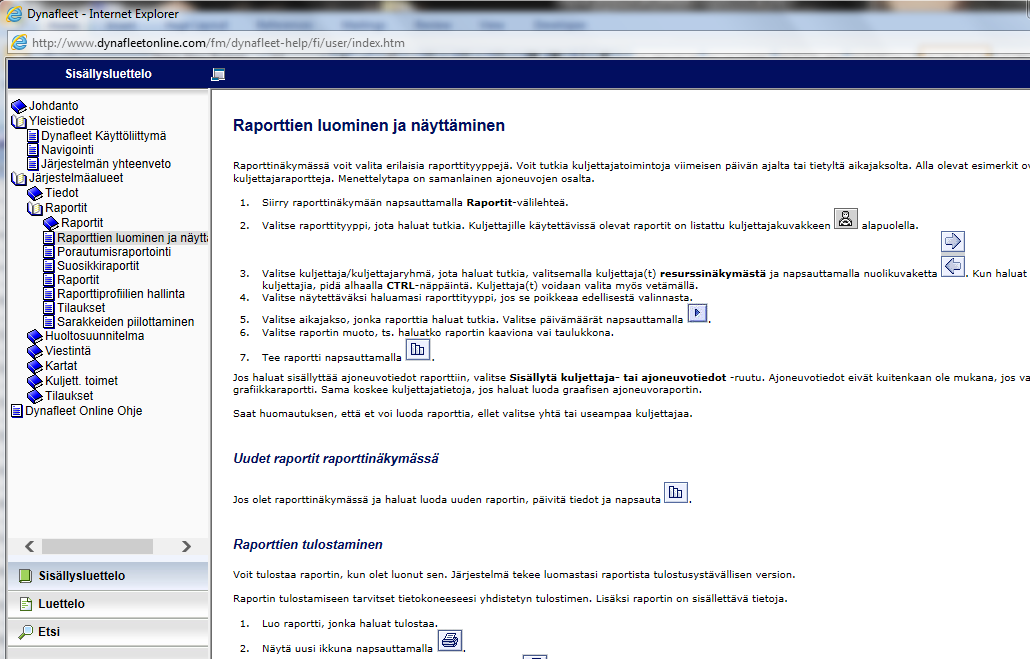Expand the Kartat book
The height and width of the screenshot is (659, 1030).
point(35,366)
